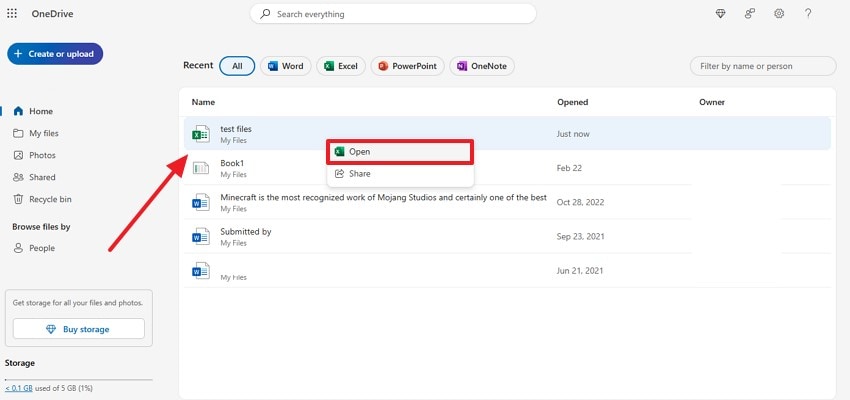
Task: Click the premium diamond icon in header
Action: point(721,14)
